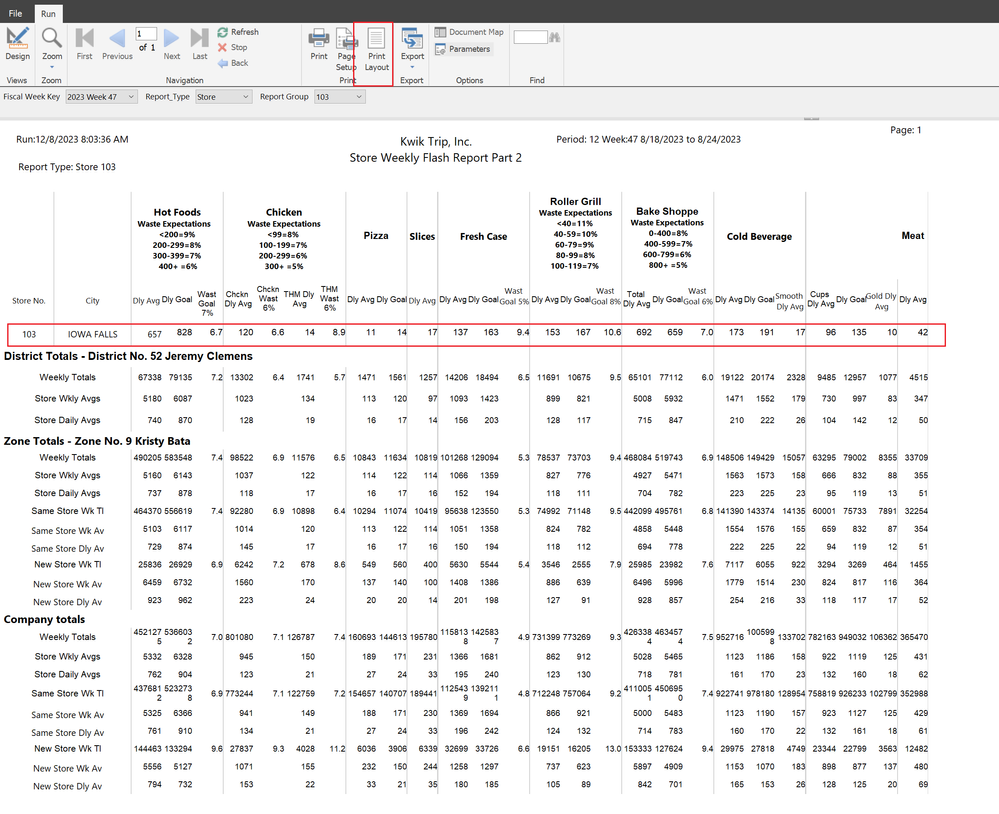
Task: Open the Report Group dropdown
Action: (340, 97)
